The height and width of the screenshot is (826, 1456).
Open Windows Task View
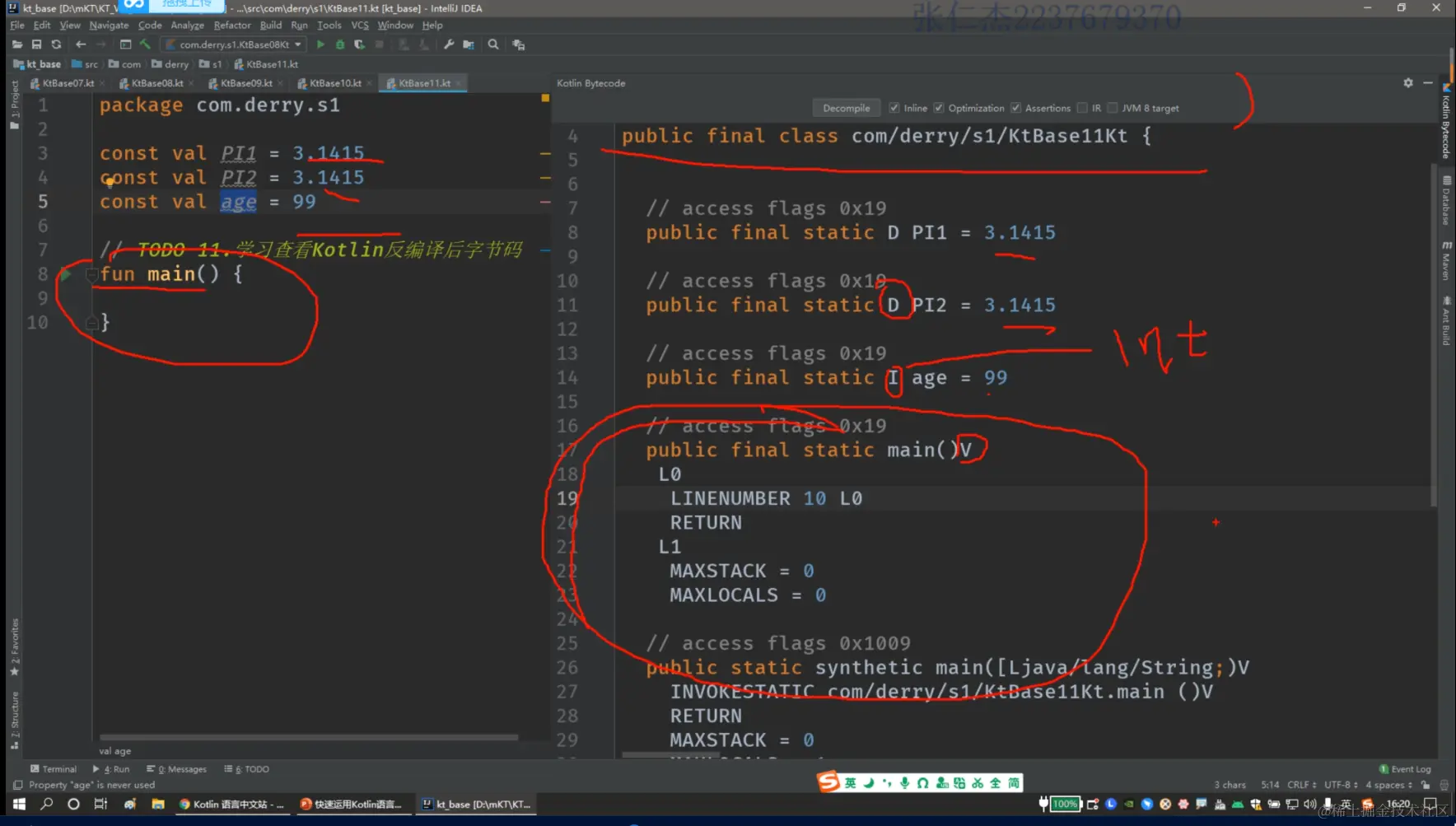(x=100, y=805)
